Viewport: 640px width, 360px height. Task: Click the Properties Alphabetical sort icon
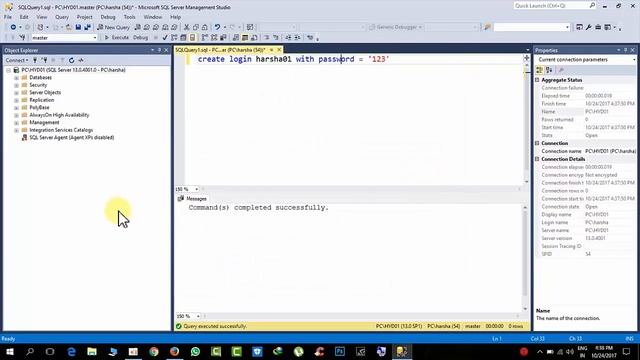[549, 70]
